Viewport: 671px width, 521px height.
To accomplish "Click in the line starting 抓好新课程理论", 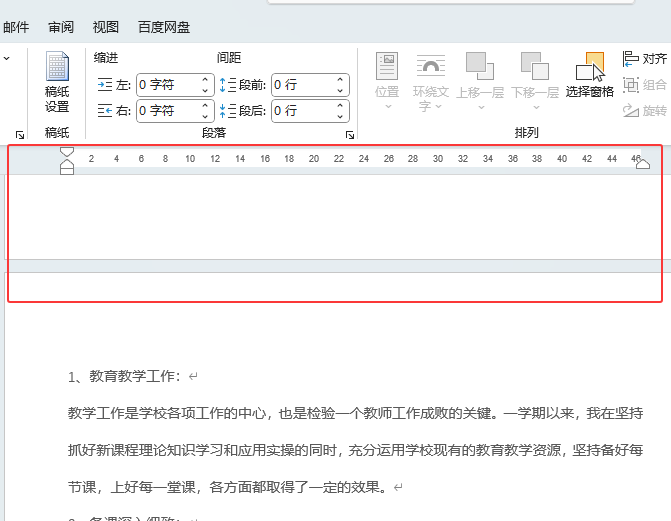I will click(355, 450).
